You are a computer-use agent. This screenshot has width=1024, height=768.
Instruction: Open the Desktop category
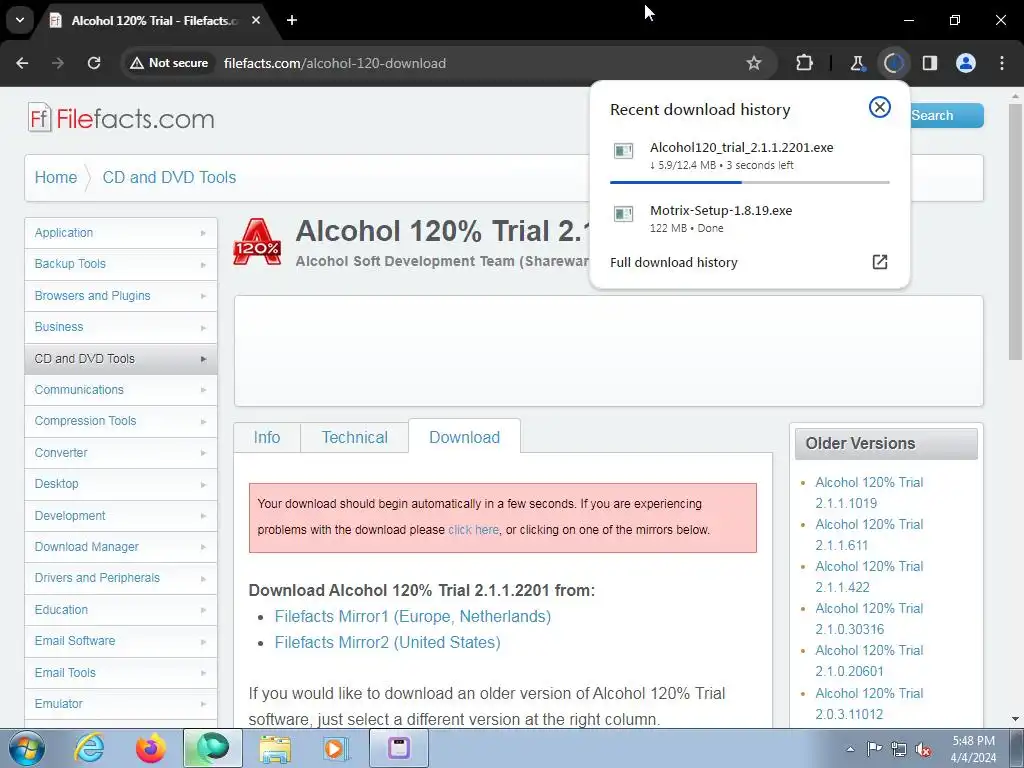click(x=121, y=484)
